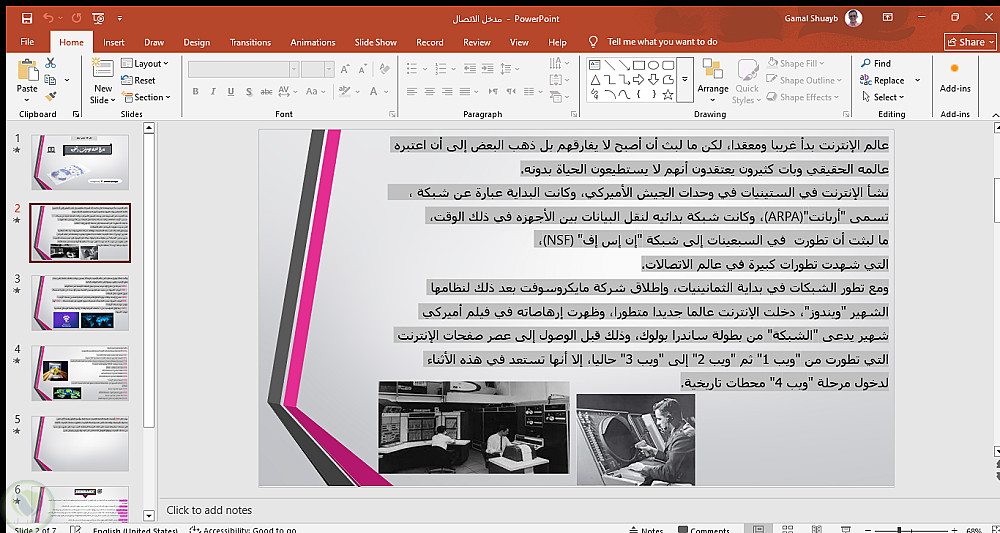
Task: Click the Share button
Action: [x=970, y=42]
